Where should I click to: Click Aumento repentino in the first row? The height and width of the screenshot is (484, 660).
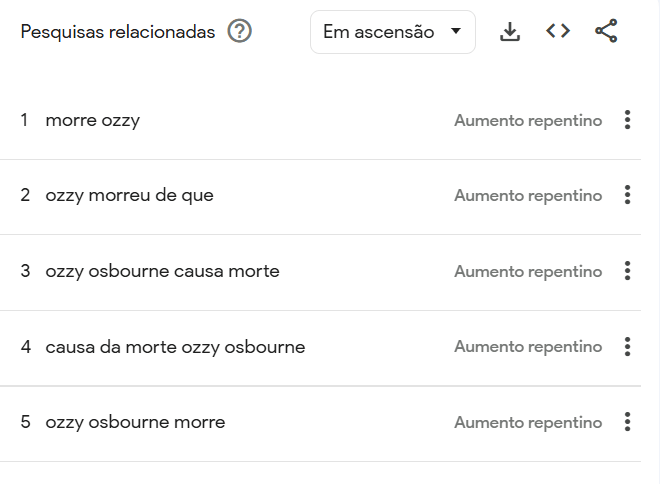click(528, 121)
